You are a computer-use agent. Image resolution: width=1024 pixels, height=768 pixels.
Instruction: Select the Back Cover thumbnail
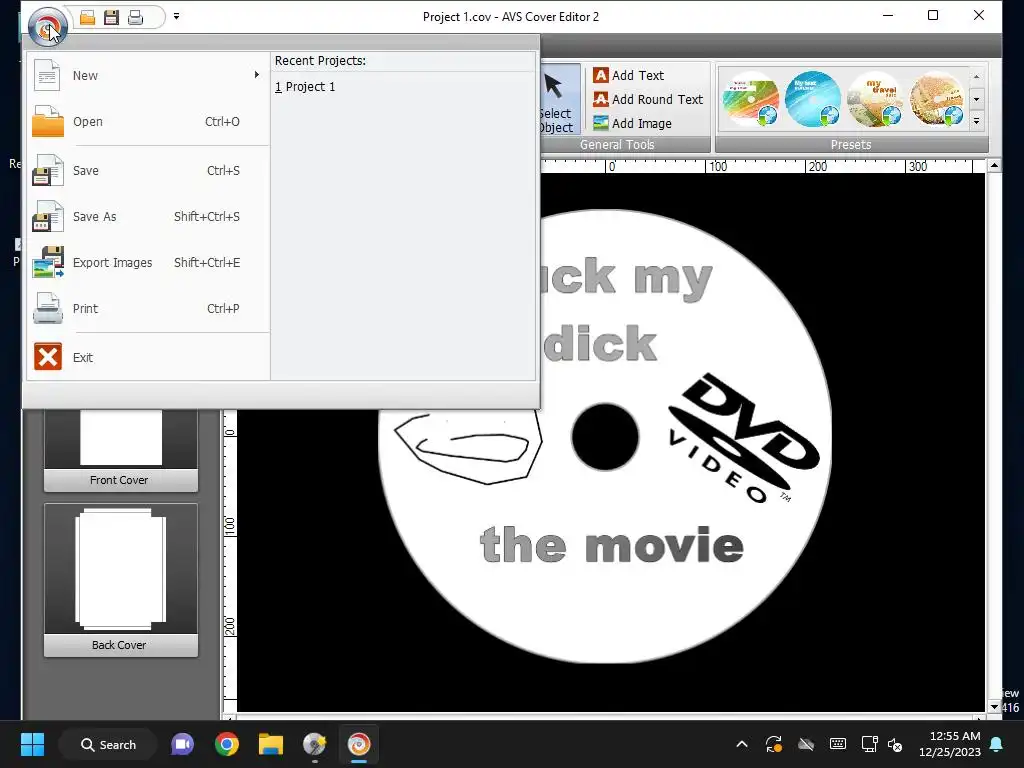point(121,580)
